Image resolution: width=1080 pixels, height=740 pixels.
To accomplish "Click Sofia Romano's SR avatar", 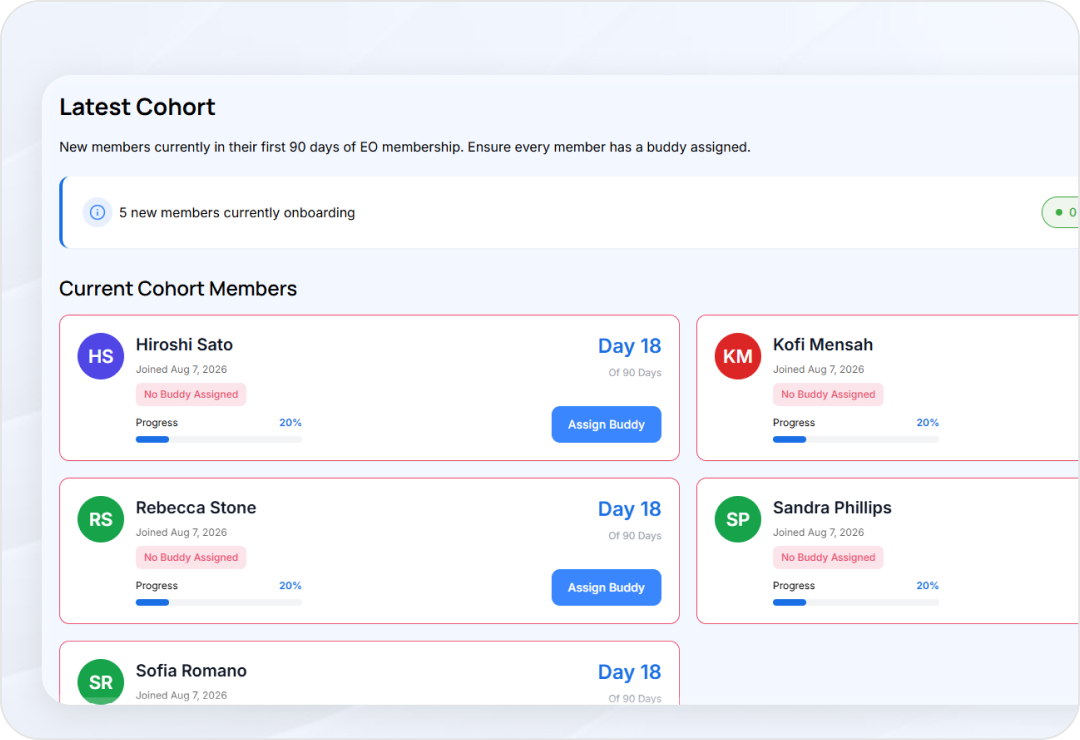I will [x=101, y=681].
